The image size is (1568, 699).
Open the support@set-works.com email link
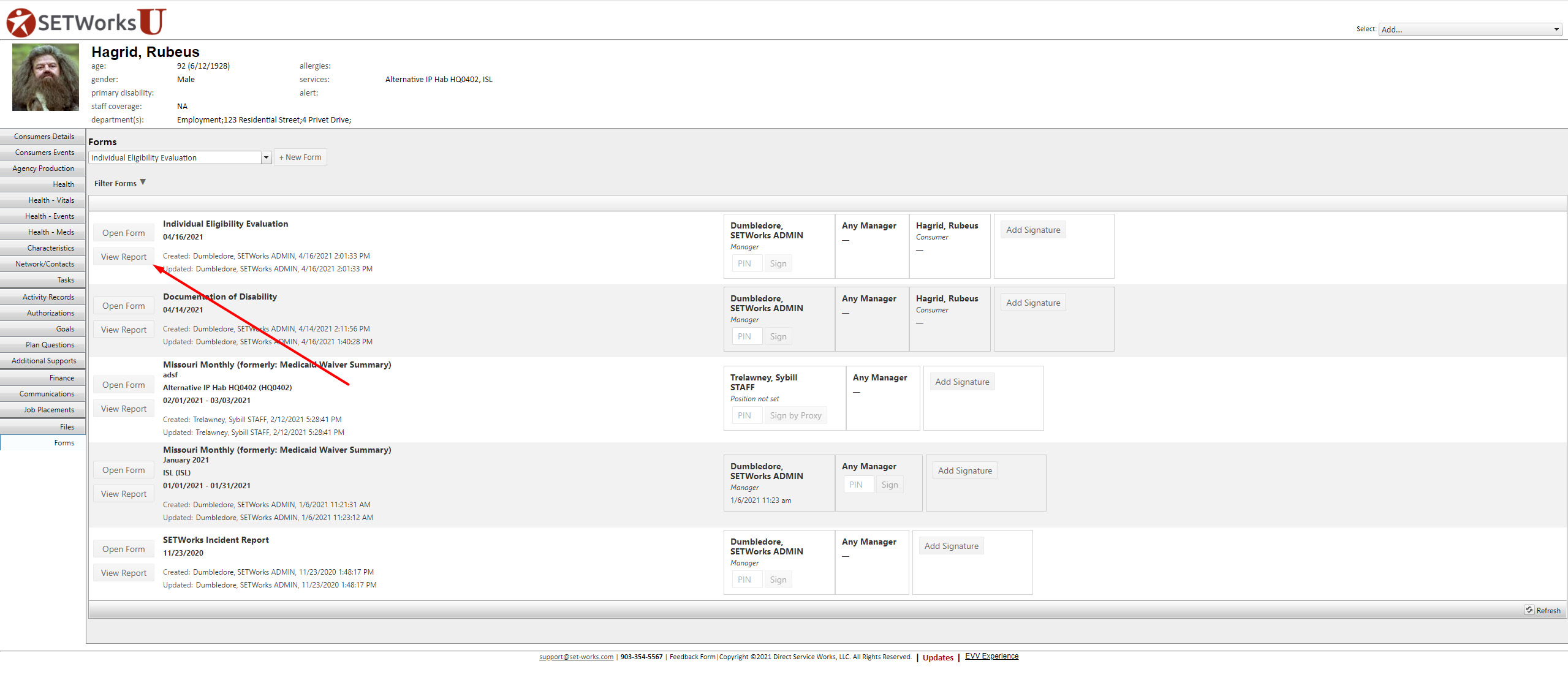(x=576, y=657)
